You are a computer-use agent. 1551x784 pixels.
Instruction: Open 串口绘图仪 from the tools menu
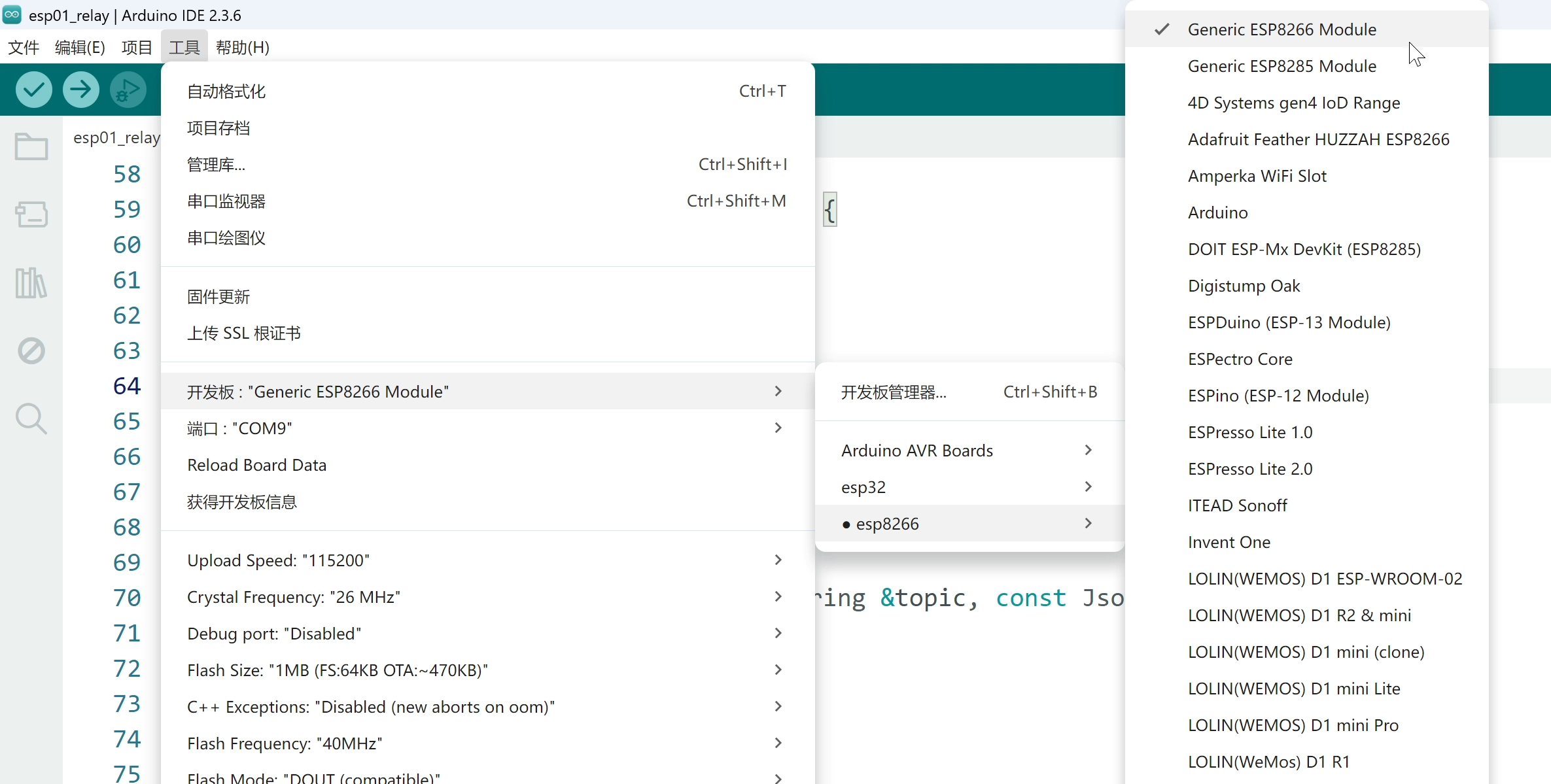coord(487,237)
